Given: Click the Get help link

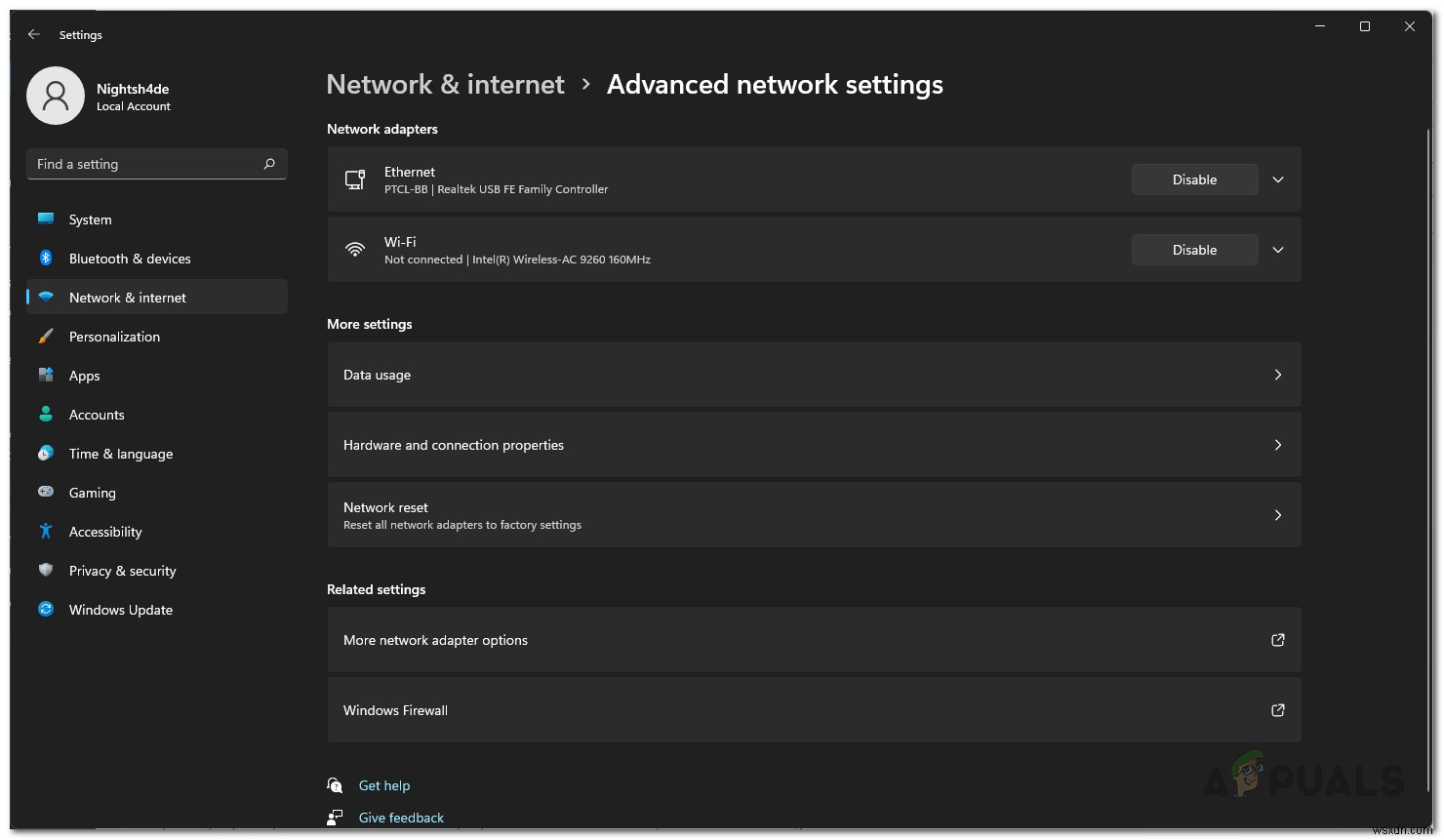Looking at the screenshot, I should [x=384, y=784].
